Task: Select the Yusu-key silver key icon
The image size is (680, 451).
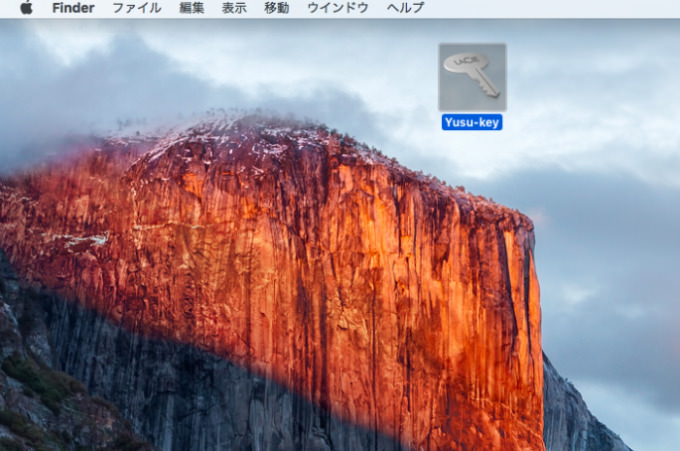Action: tap(472, 77)
